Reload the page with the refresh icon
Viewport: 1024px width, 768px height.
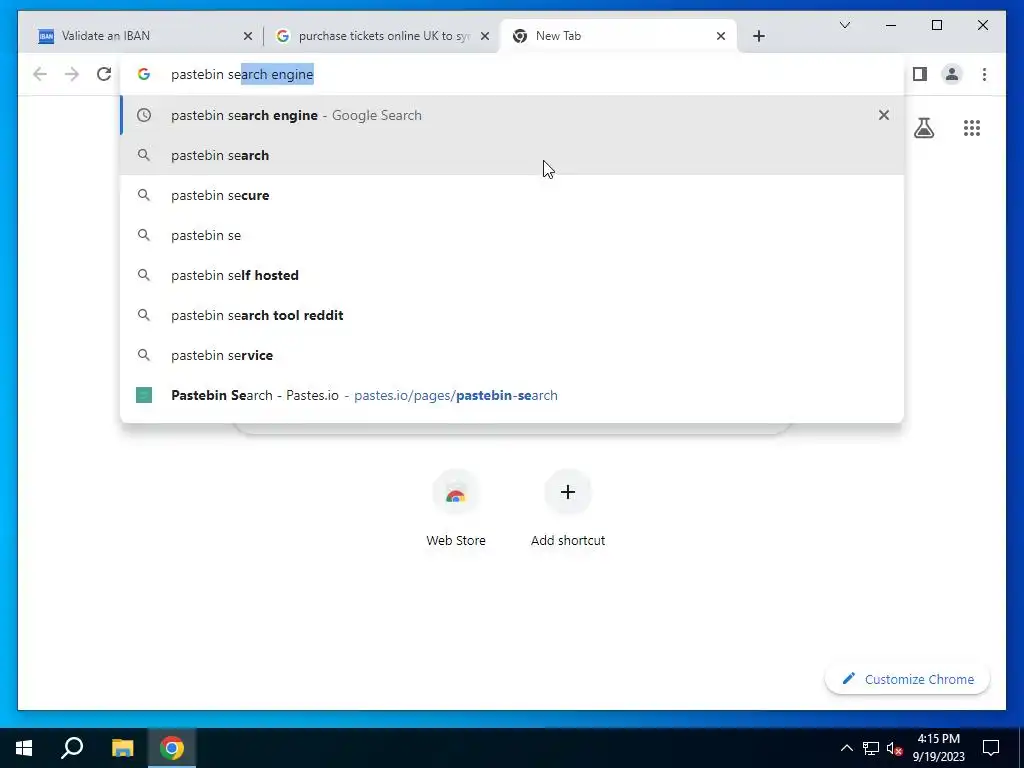[104, 74]
